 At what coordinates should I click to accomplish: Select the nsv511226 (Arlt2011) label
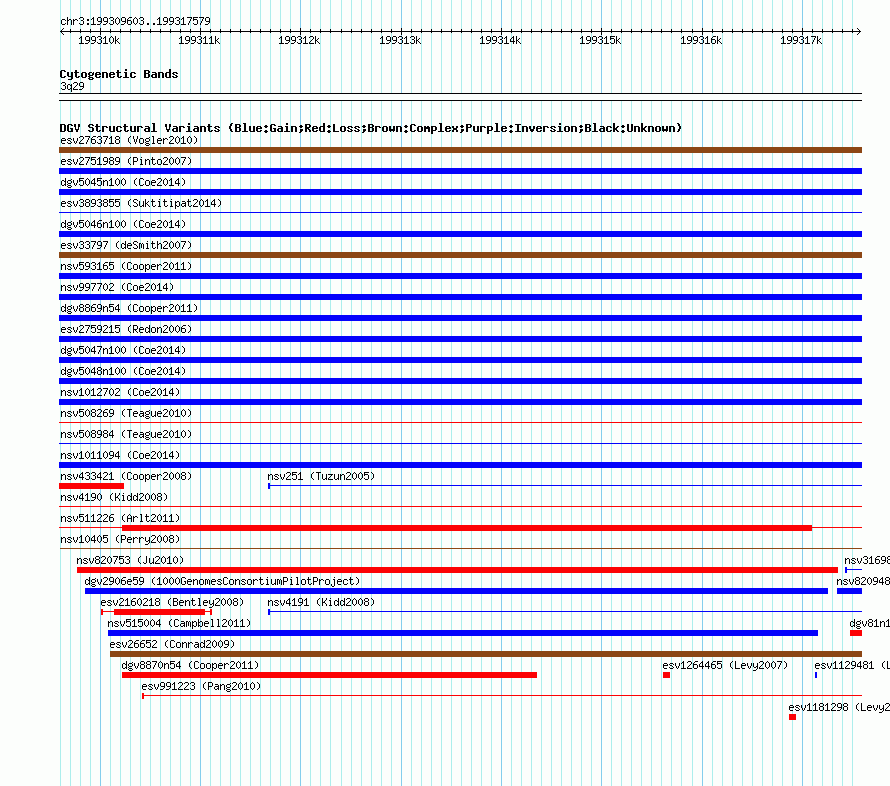(x=120, y=518)
